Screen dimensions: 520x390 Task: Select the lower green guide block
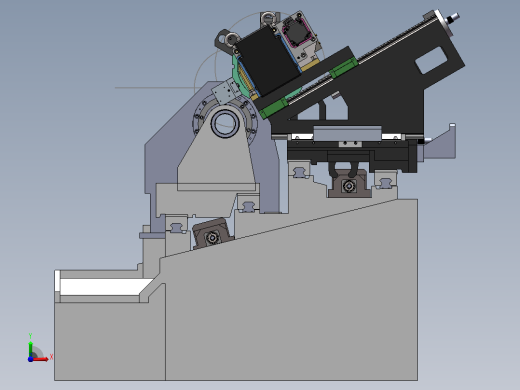(273, 108)
